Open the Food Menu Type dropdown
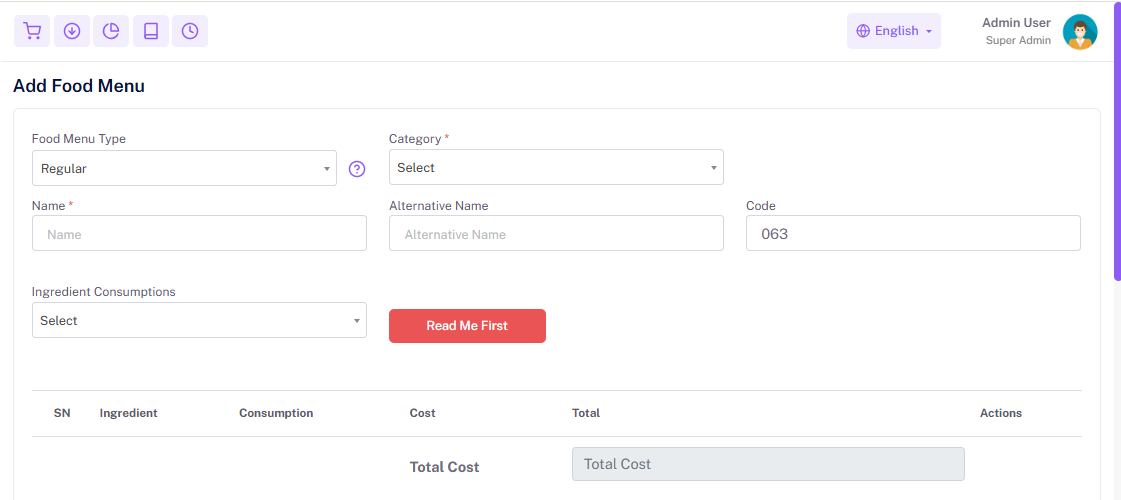 coord(184,168)
